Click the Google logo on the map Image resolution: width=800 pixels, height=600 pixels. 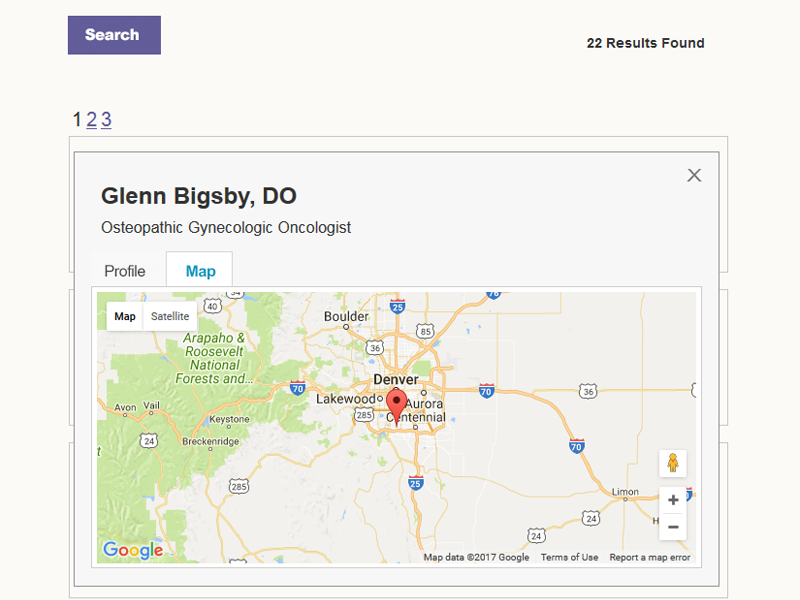click(133, 550)
